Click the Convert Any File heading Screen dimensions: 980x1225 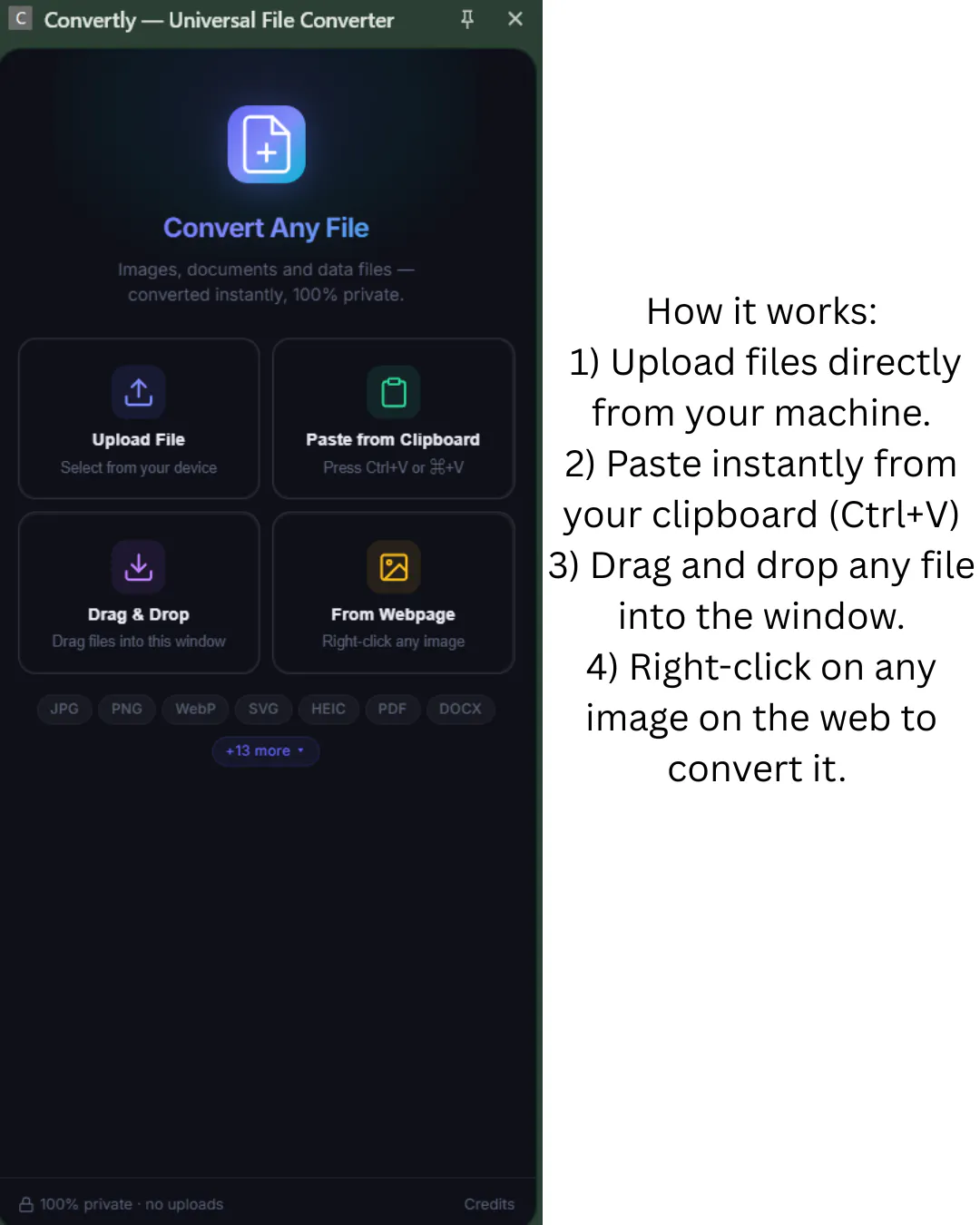point(266,228)
